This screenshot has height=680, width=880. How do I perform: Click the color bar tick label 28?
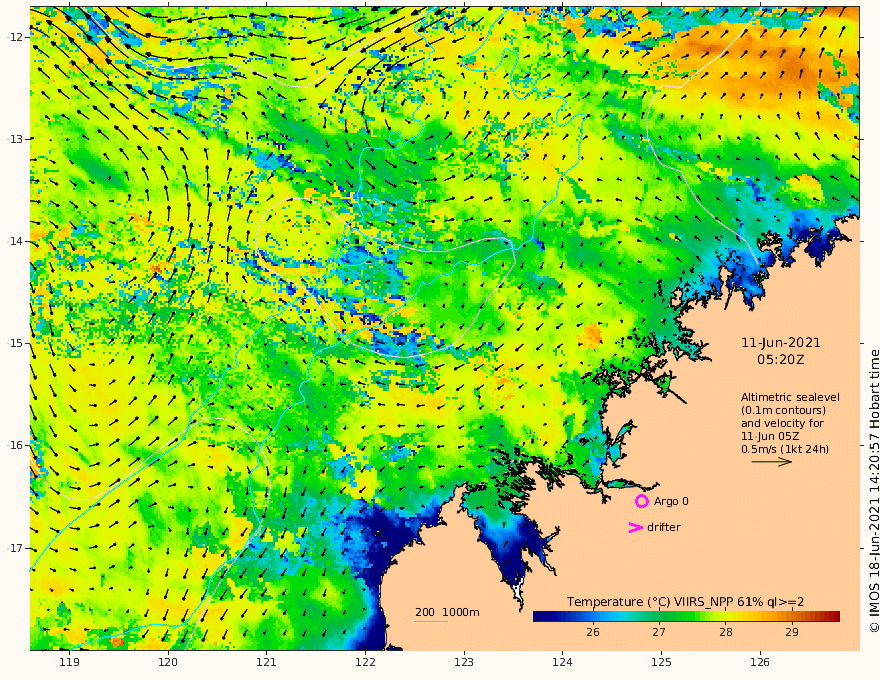(x=726, y=632)
